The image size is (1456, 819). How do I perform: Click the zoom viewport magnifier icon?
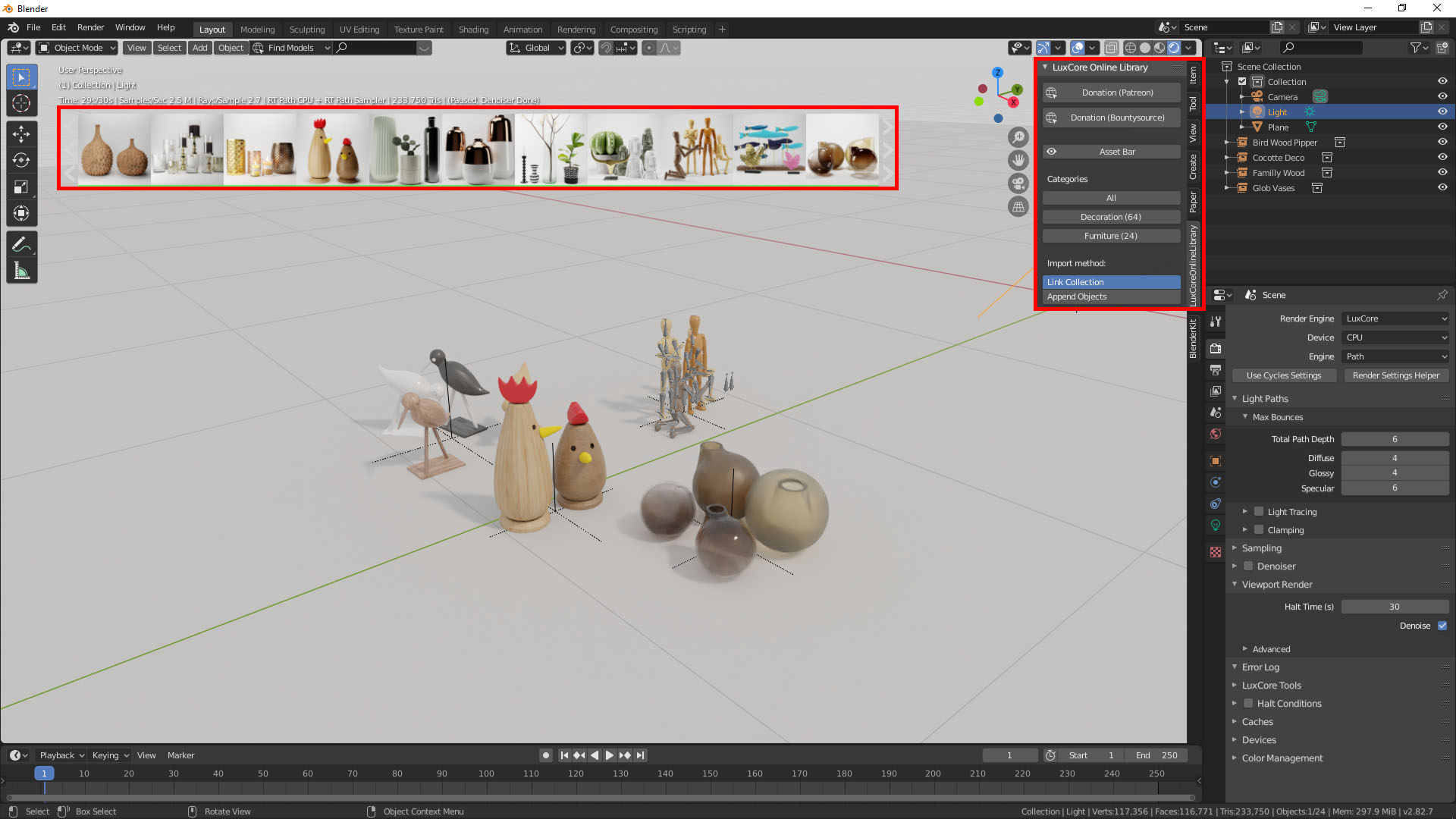click(1018, 137)
